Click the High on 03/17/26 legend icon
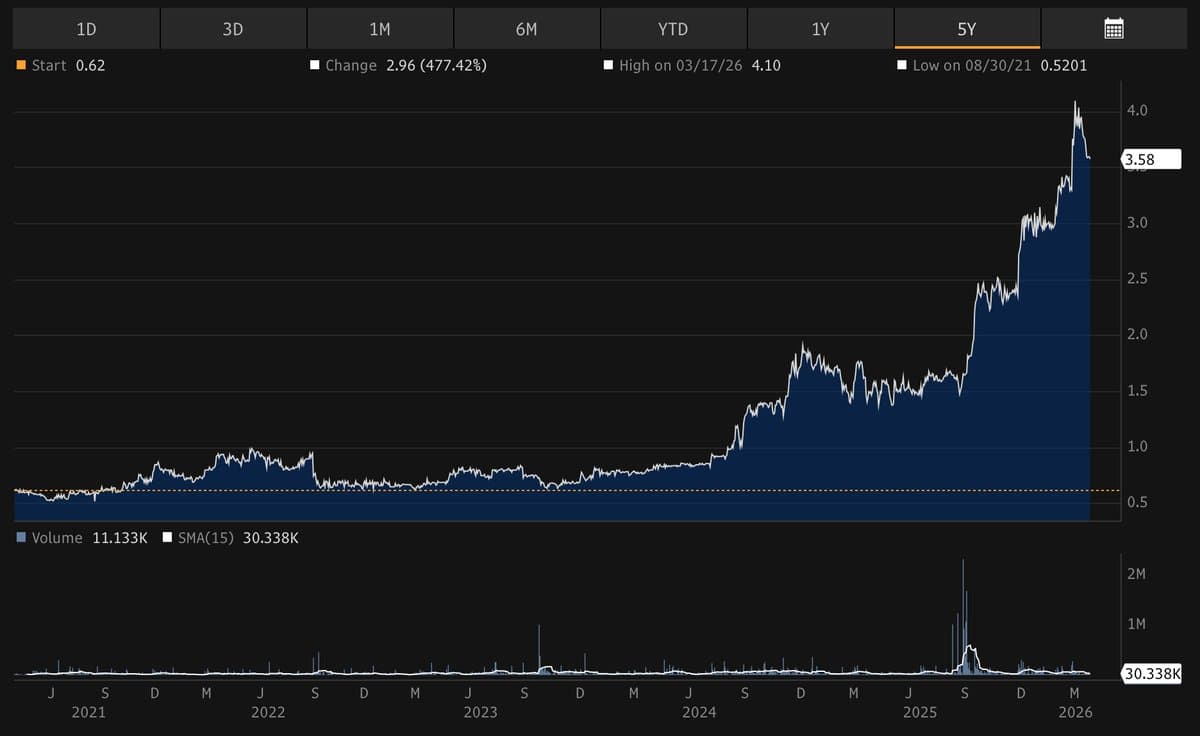The height and width of the screenshot is (736, 1200). point(608,64)
